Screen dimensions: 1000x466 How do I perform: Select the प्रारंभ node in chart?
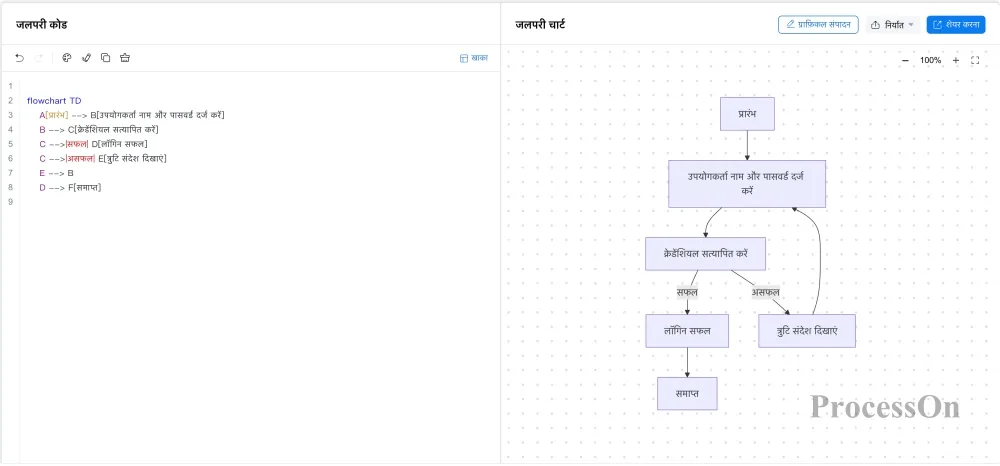747,114
